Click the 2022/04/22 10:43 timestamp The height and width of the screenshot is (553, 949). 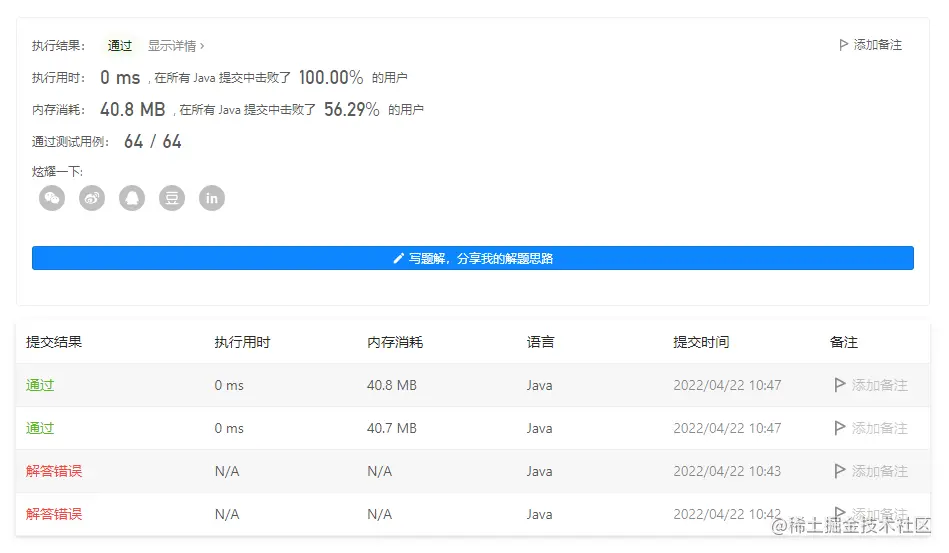727,471
